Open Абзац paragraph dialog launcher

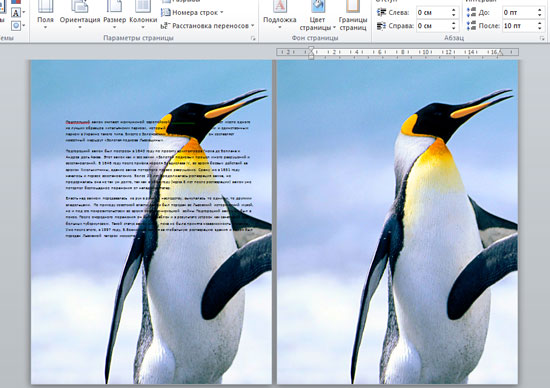(542, 38)
